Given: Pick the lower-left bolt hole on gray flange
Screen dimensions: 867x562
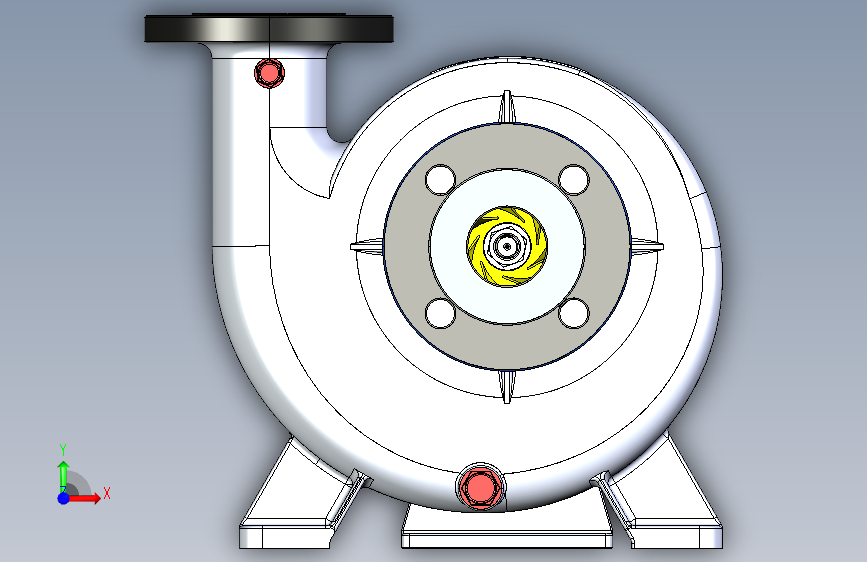Looking at the screenshot, I should 440,313.
